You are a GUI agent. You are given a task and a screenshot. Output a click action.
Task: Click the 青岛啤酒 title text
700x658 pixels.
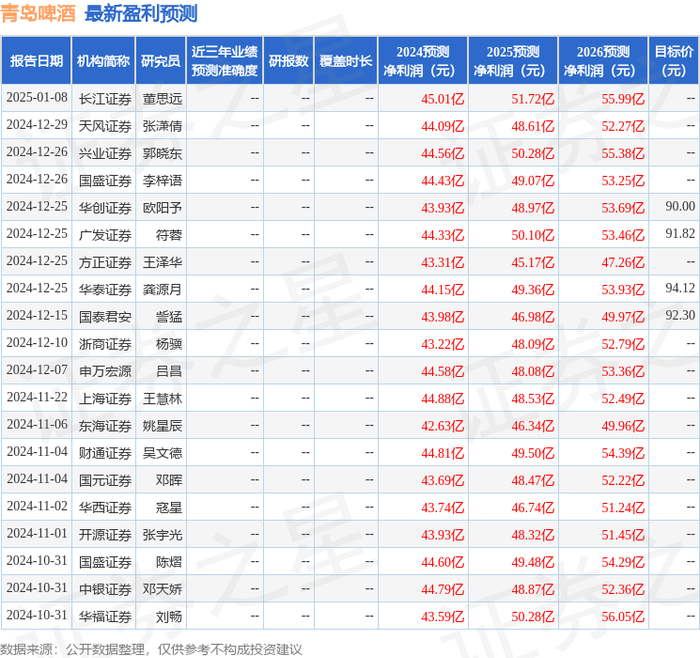(x=38, y=14)
